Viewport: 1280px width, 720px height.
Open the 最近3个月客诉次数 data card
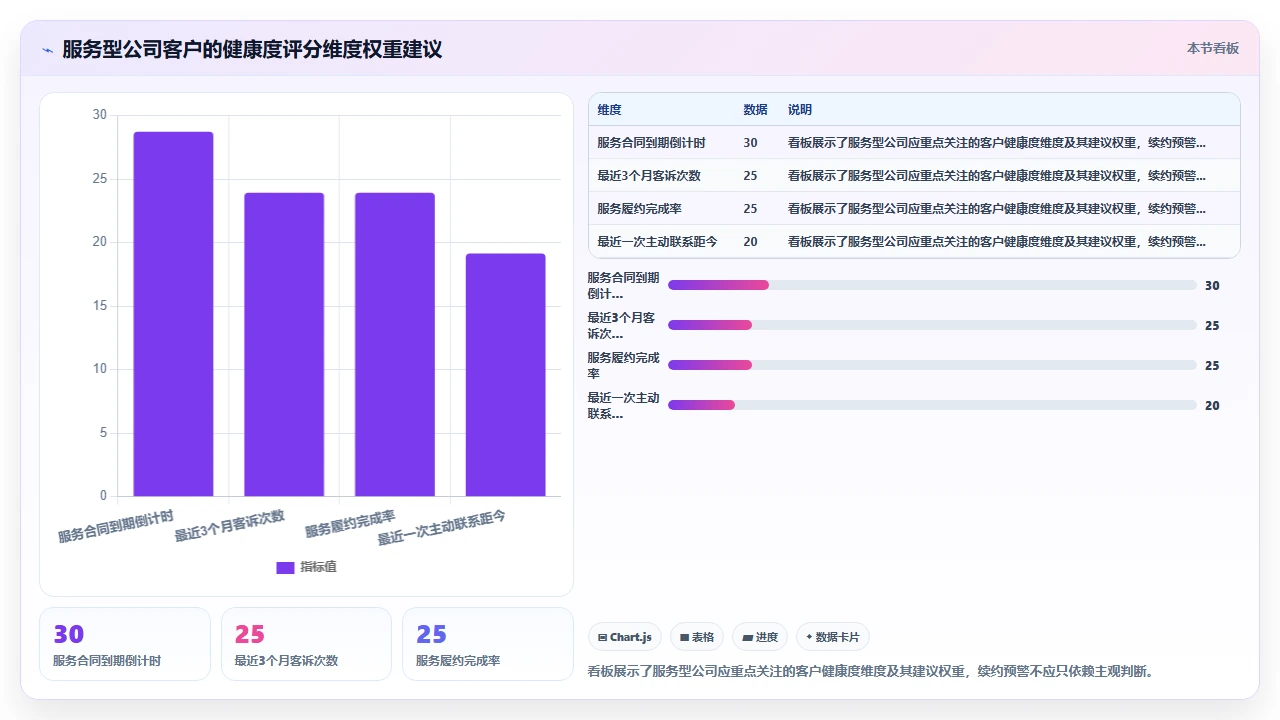pos(306,644)
